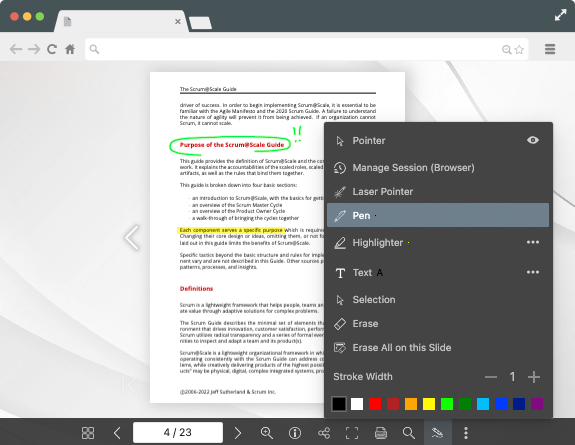Screen dimensions: 575x445
Task: Open the search icon in bottom toolbar
Action: 409,433
